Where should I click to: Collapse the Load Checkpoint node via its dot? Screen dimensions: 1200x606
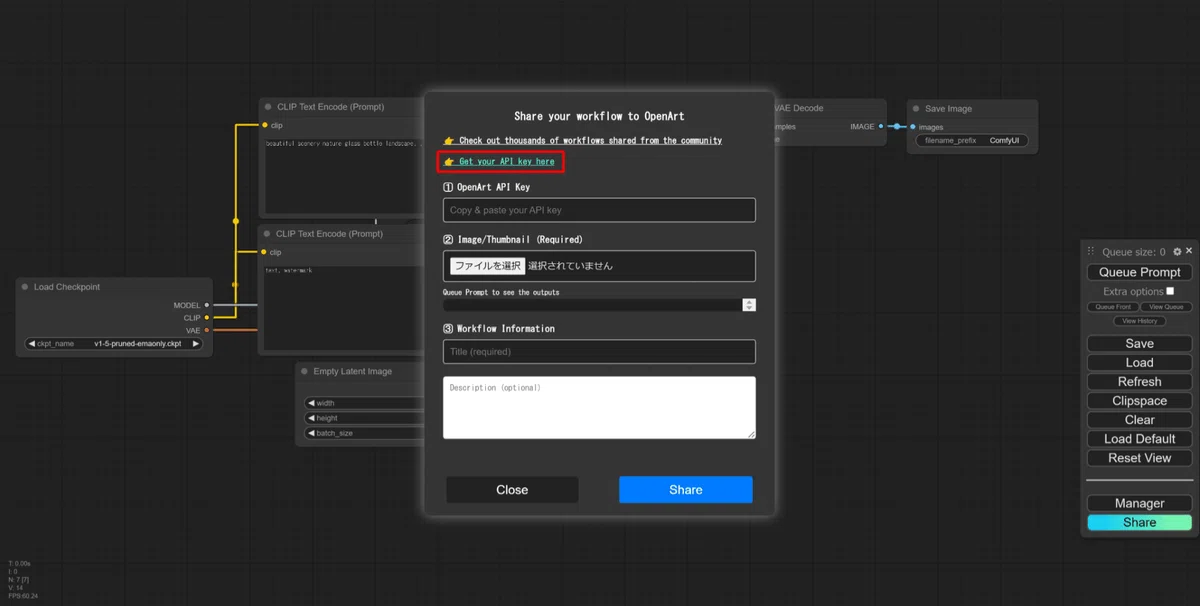[24, 287]
